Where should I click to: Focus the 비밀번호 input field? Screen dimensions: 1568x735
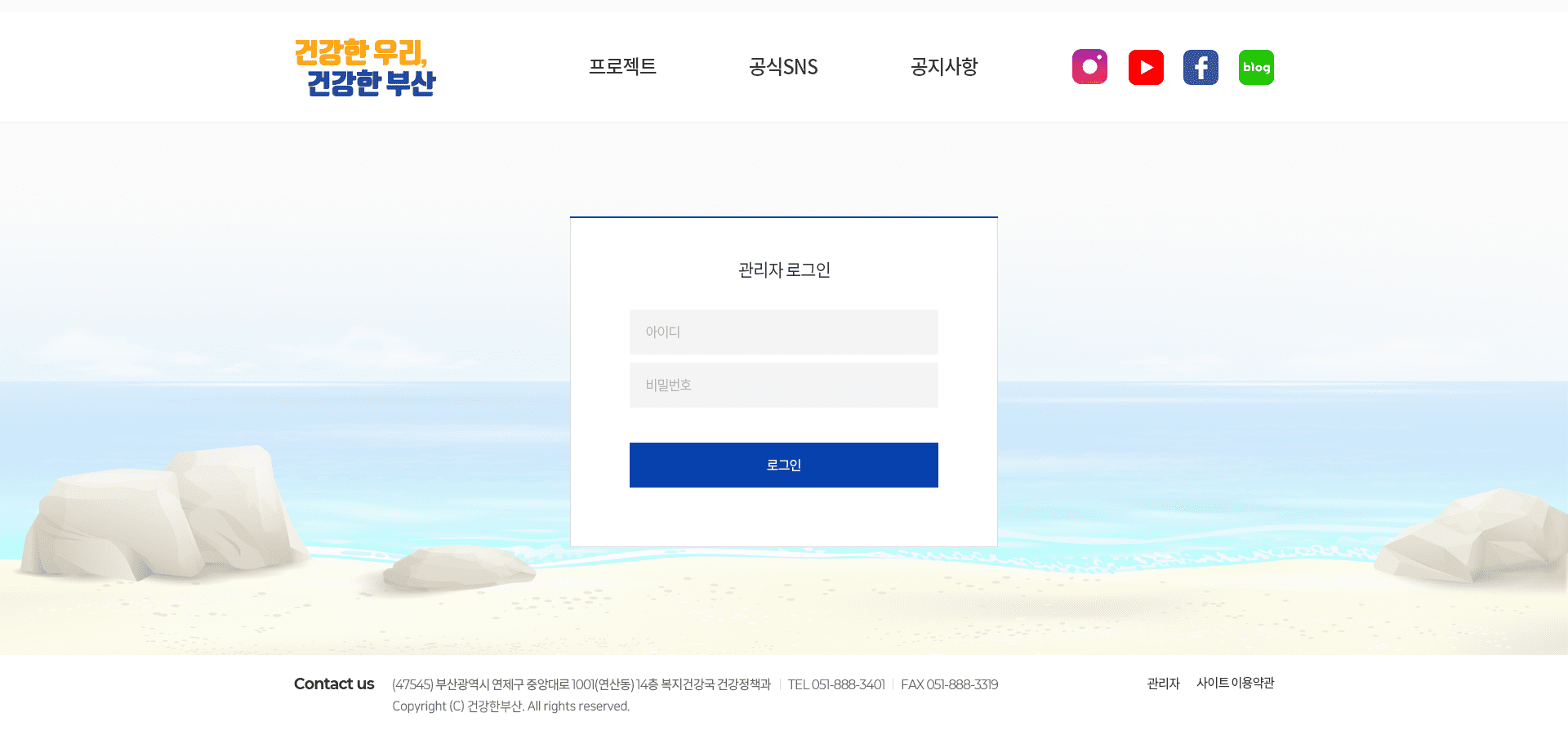tap(784, 385)
